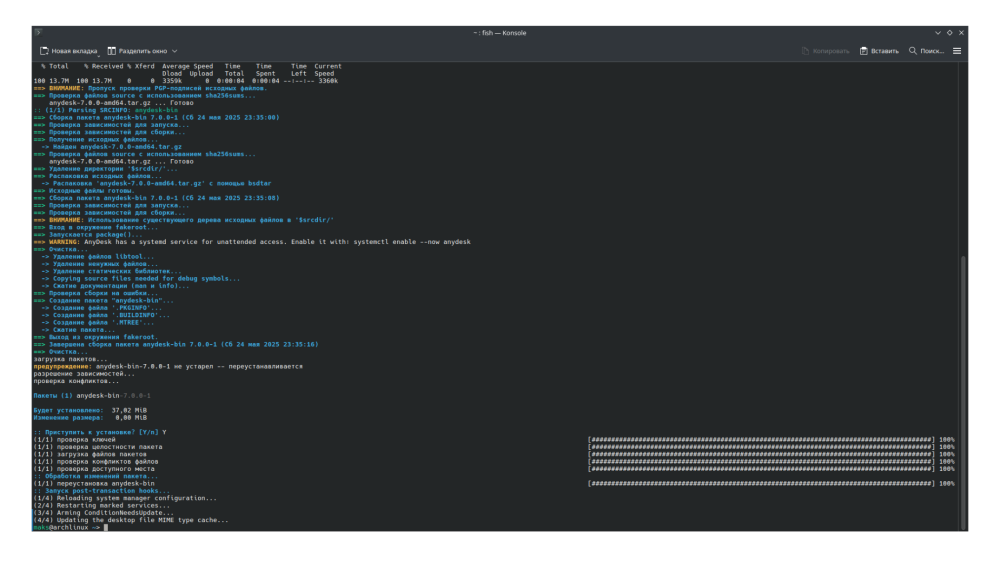The width and height of the screenshot is (1000, 569).
Task: Click the line '(1/1) Parsing SRCINFO: anydesk-bin'
Action: pos(106,110)
